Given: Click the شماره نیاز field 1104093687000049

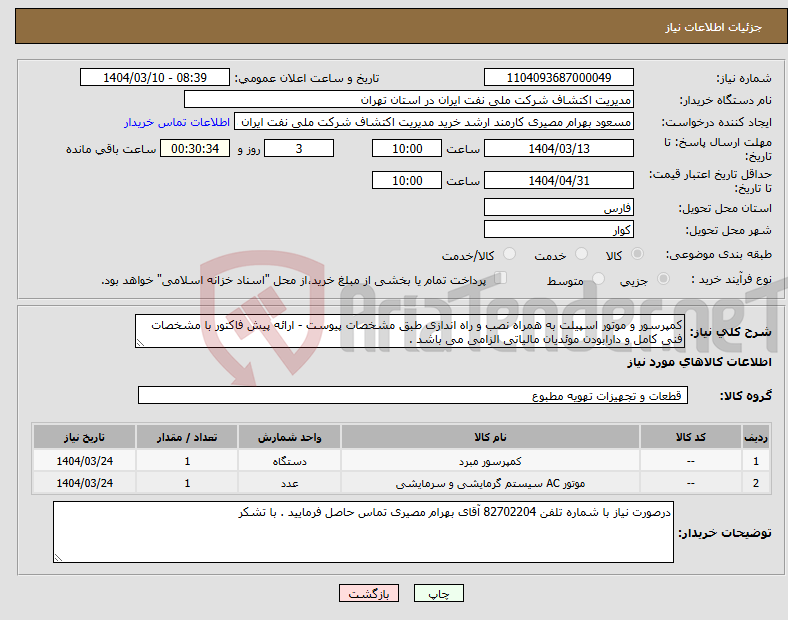Looking at the screenshot, I should point(558,78).
